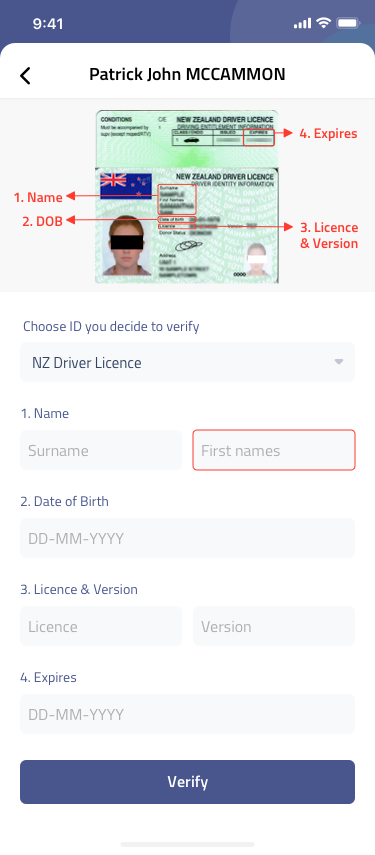Open the NZ Driver Licence dropdown
This screenshot has width=375, height=855.
pos(188,362)
